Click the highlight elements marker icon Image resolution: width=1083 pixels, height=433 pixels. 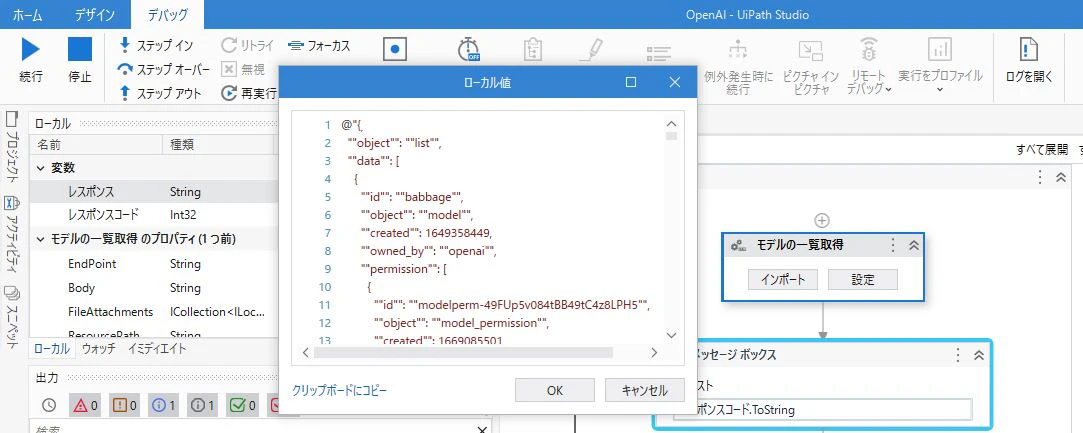click(592, 50)
